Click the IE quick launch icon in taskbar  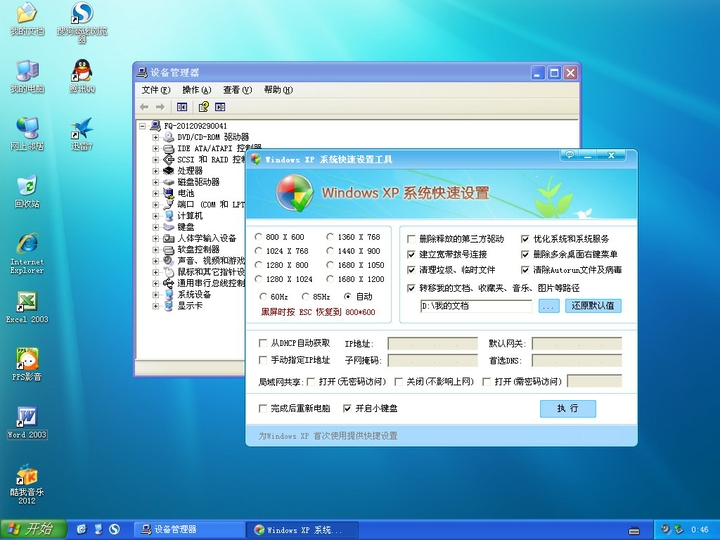point(82,529)
